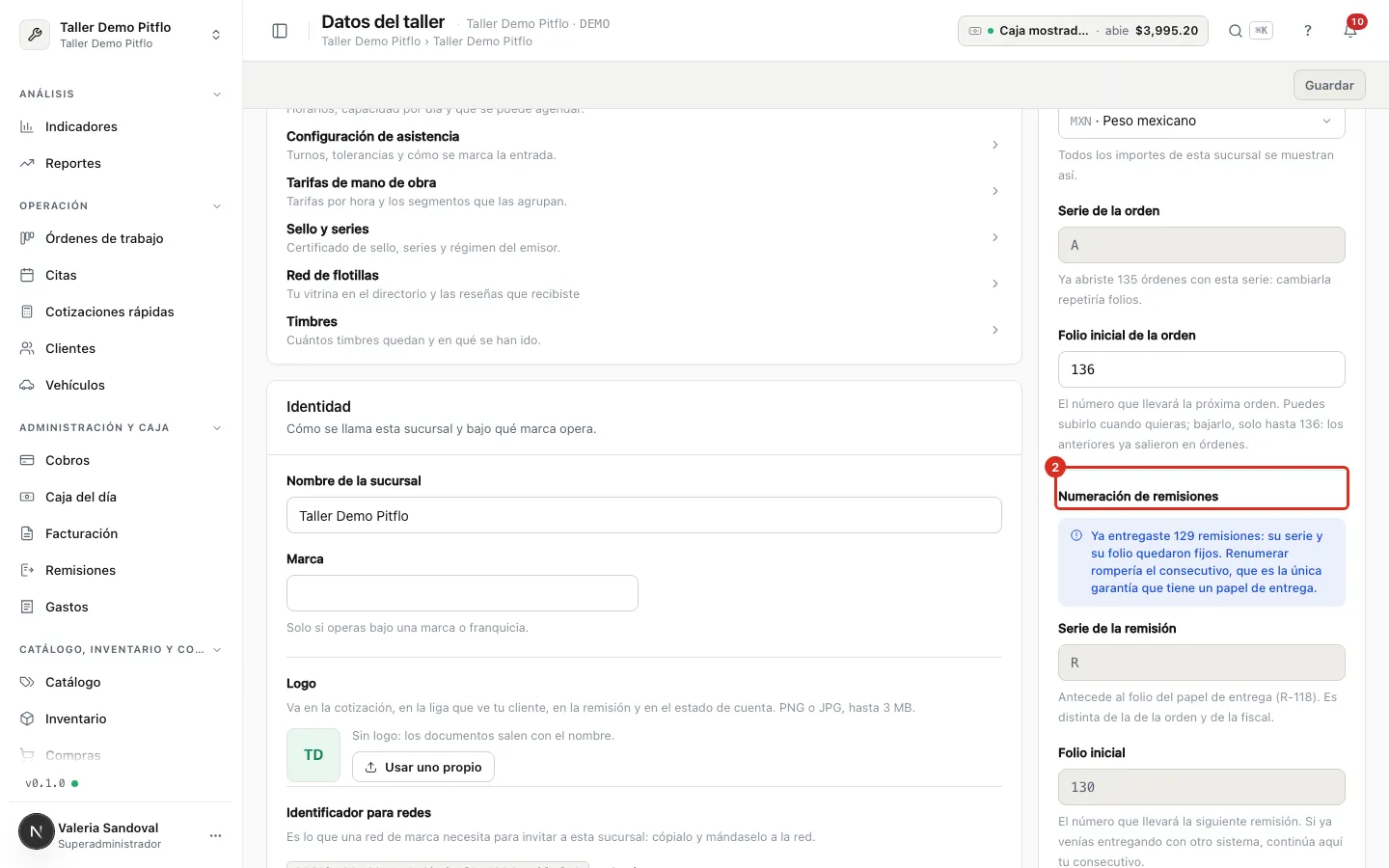Click the Facturación invoice icon
Screen dimensions: 1389x868
pyautogui.click(x=27, y=533)
